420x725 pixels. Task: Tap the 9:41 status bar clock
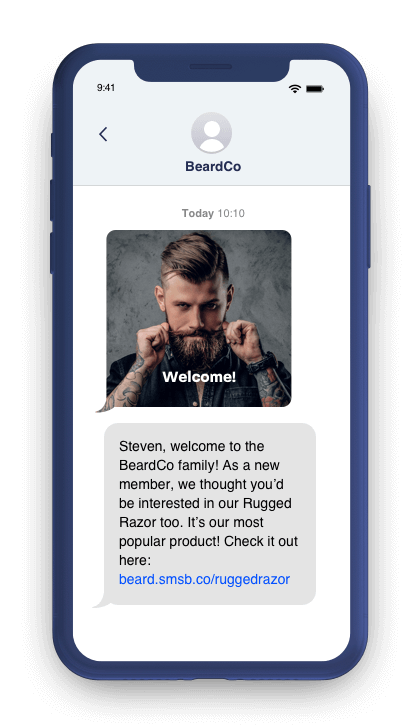pos(106,88)
